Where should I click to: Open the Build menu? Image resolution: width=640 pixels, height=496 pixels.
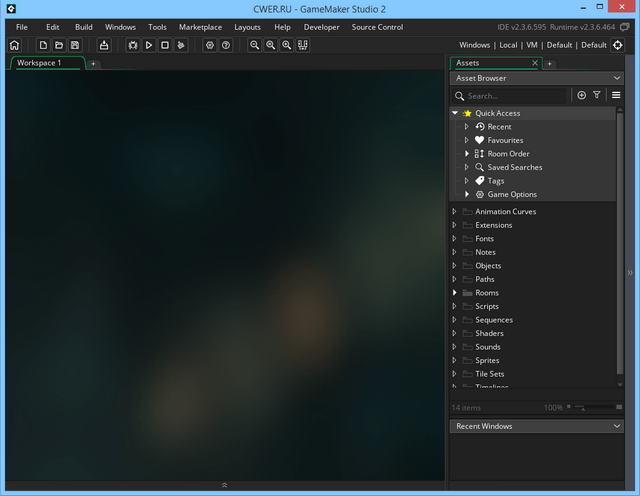point(83,27)
